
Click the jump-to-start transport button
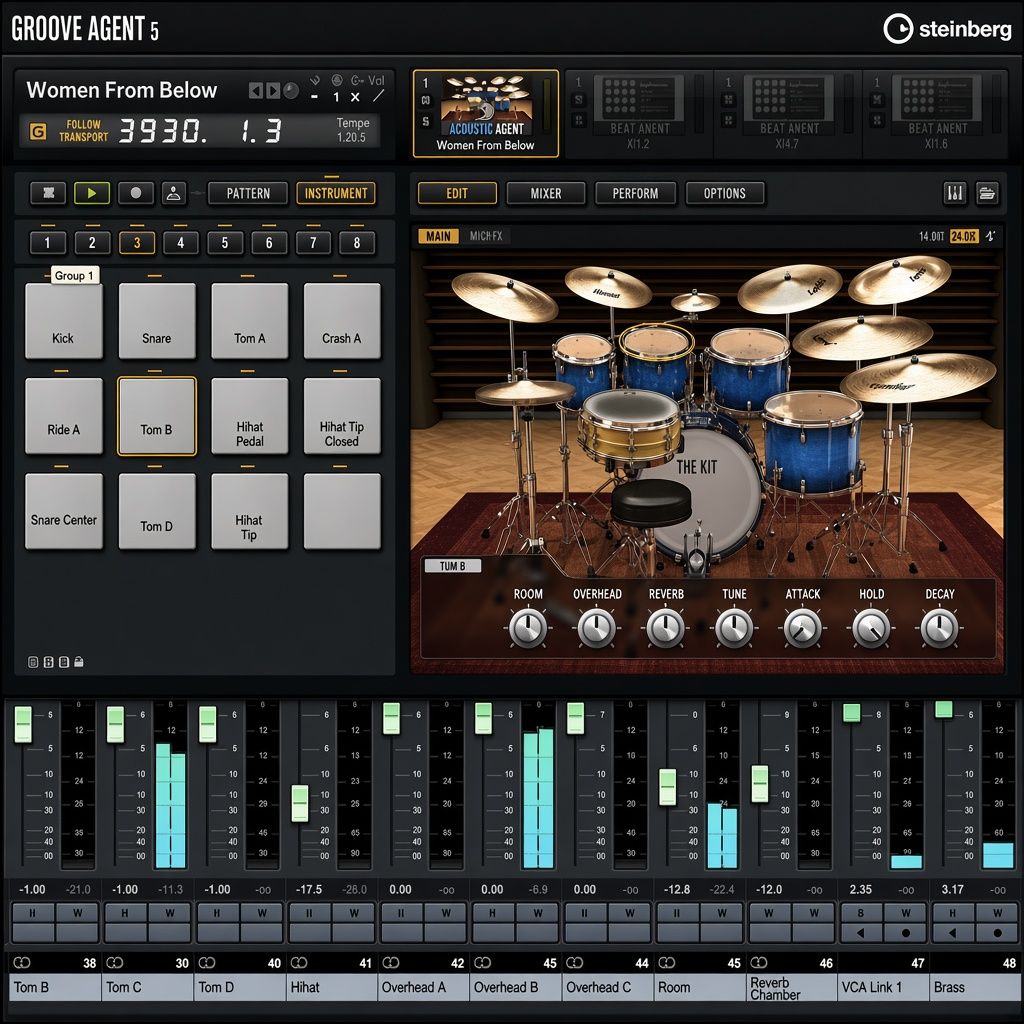coord(48,193)
